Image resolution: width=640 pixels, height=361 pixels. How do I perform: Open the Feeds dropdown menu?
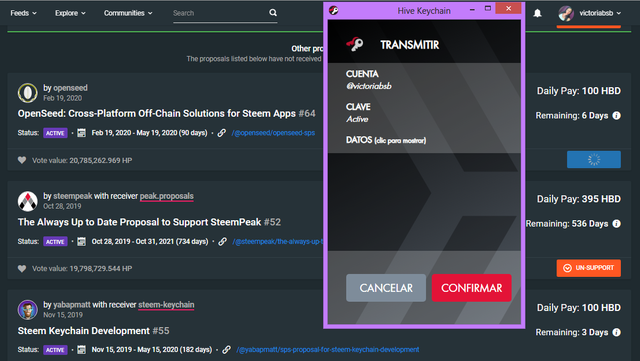24,13
